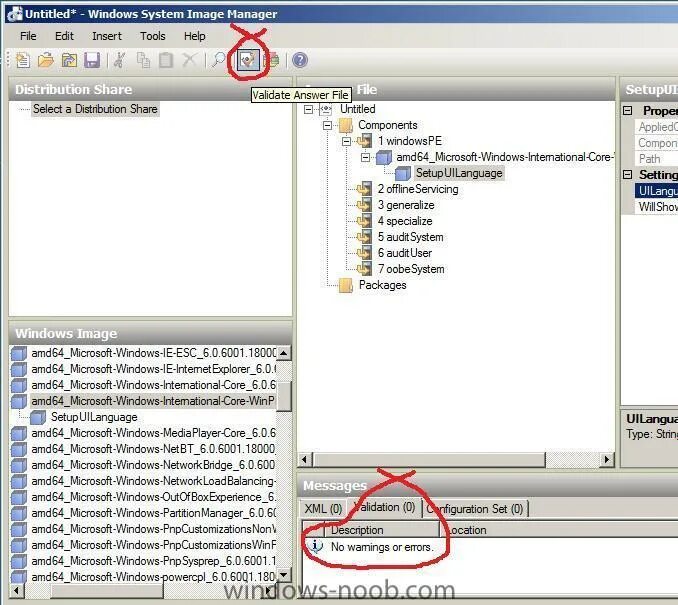Screen dimensions: 678x605
Task: Click the Paste clipboard toolbar icon
Action: (166, 60)
